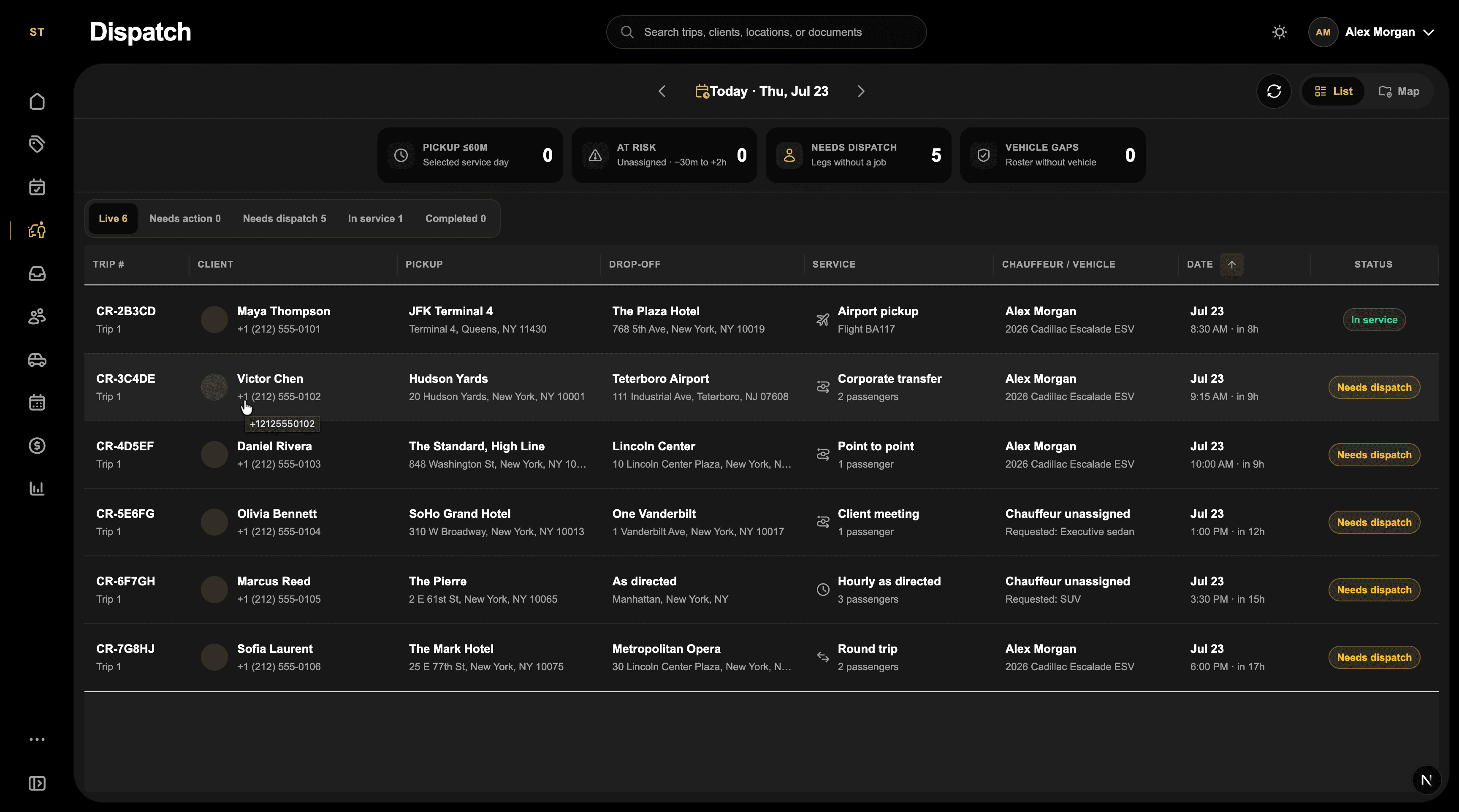This screenshot has height=812, width=1459.
Task: Click the airplane icon in Airport pickup row
Action: click(823, 320)
